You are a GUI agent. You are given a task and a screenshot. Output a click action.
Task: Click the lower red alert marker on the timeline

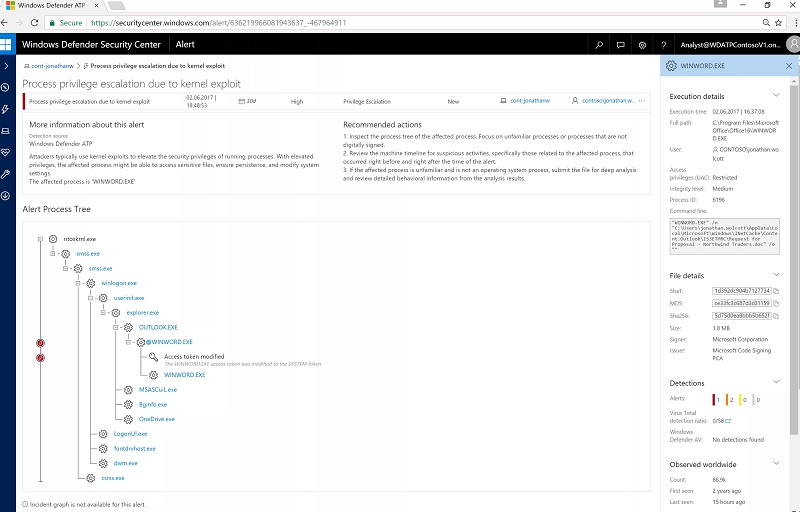[40, 358]
